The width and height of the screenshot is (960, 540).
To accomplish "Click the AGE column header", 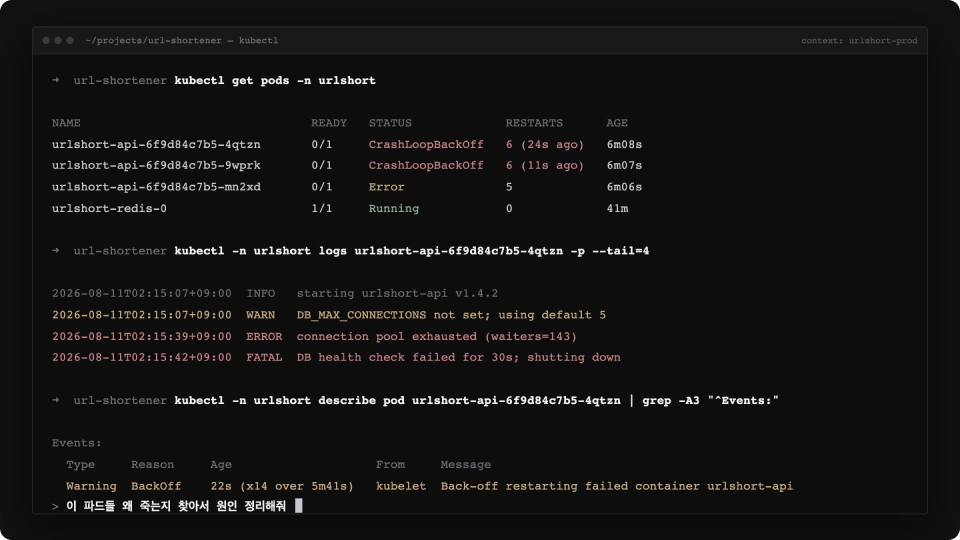I will [617, 123].
